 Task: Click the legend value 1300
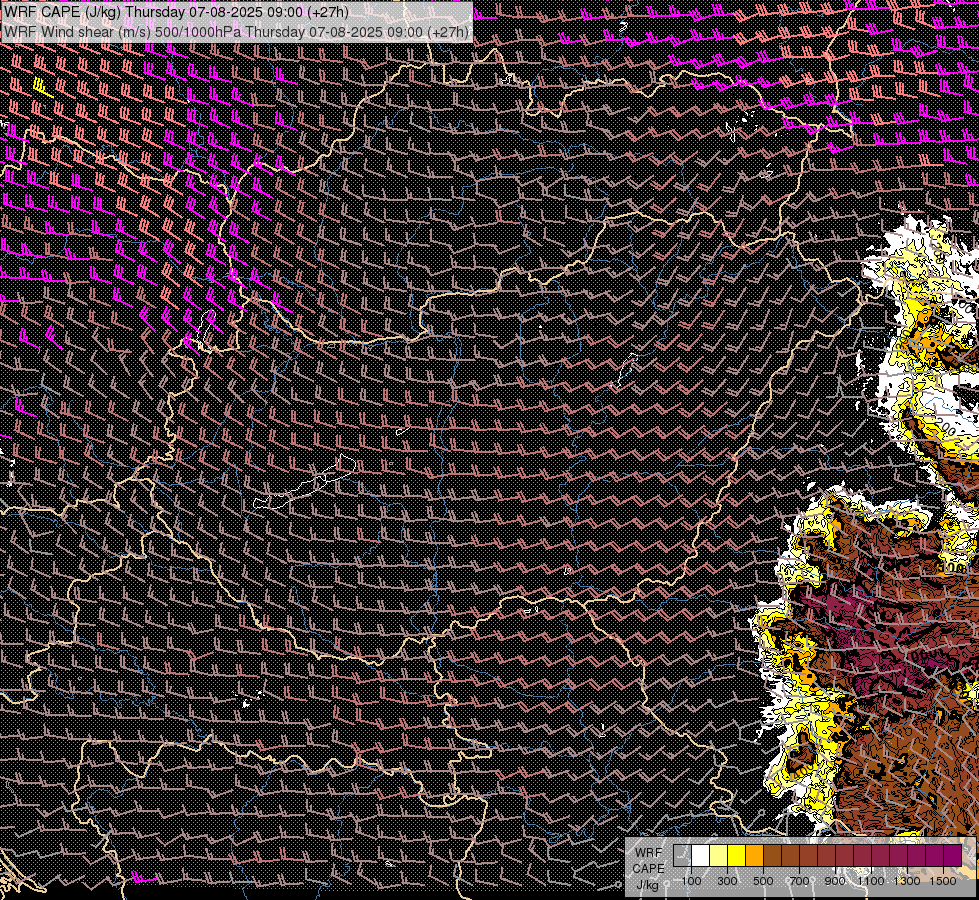coord(907,881)
